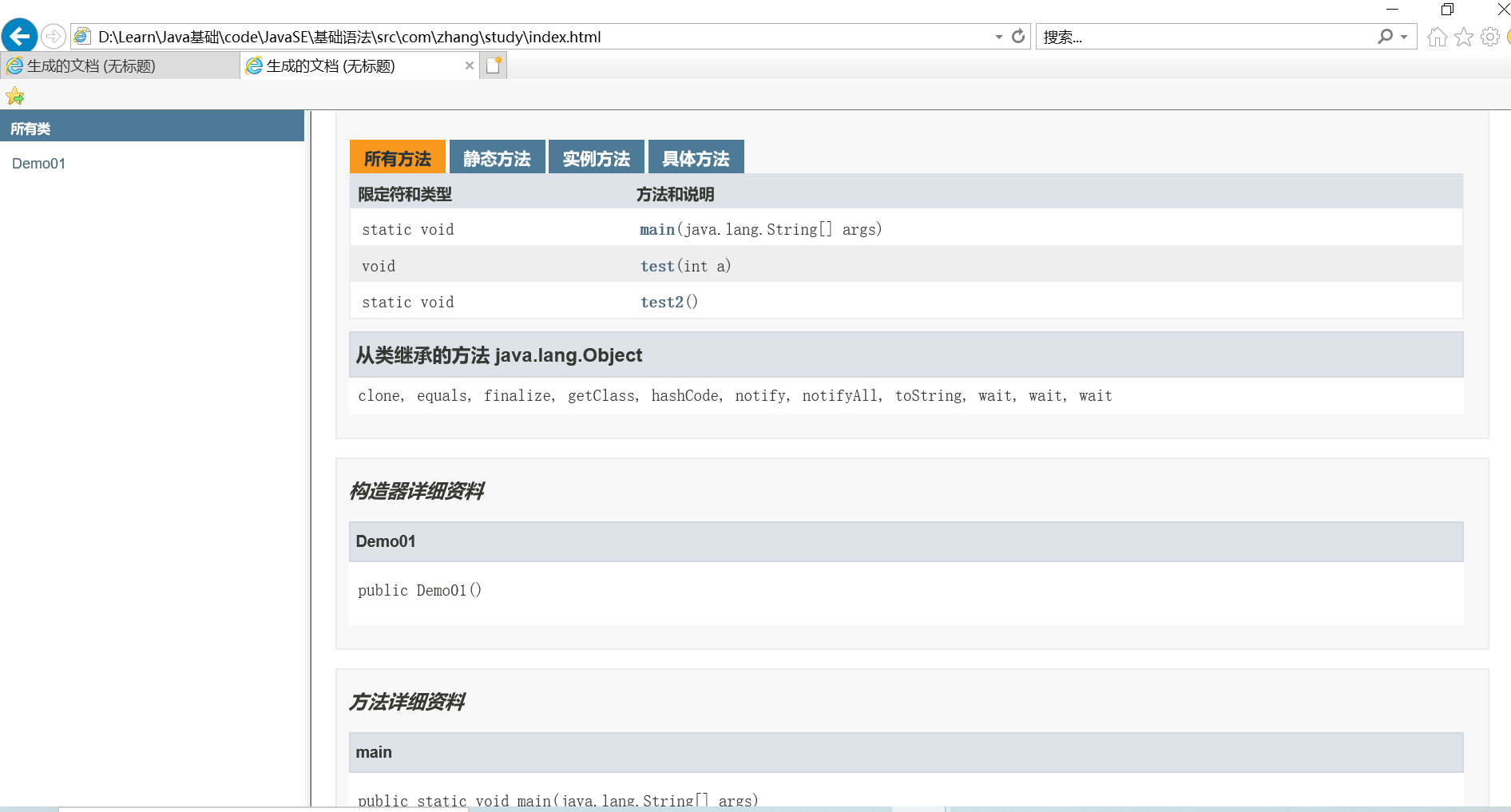
Task: Restore down the browser window
Action: [x=1447, y=9]
